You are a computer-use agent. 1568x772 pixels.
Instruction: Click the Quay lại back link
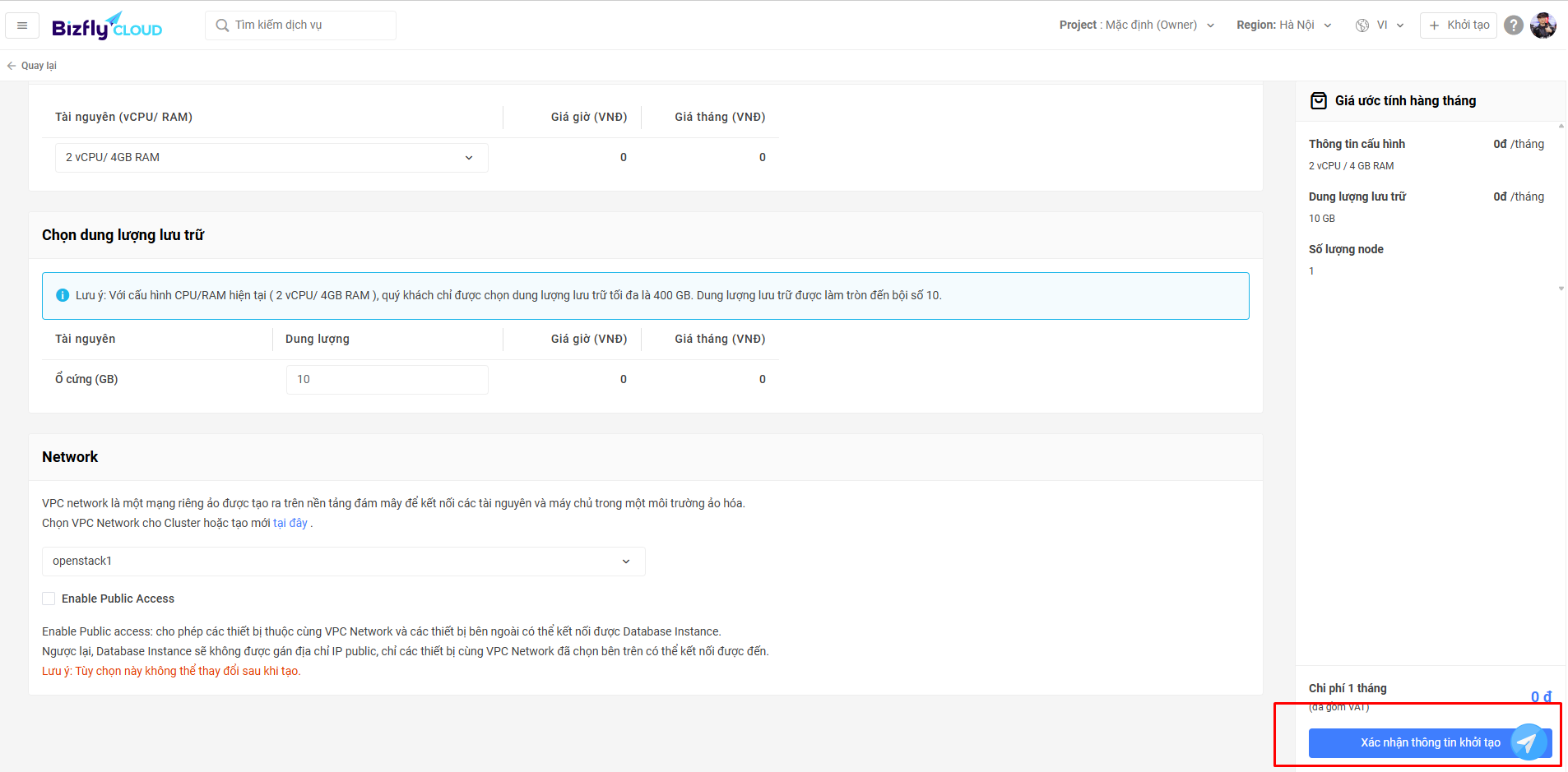click(32, 66)
